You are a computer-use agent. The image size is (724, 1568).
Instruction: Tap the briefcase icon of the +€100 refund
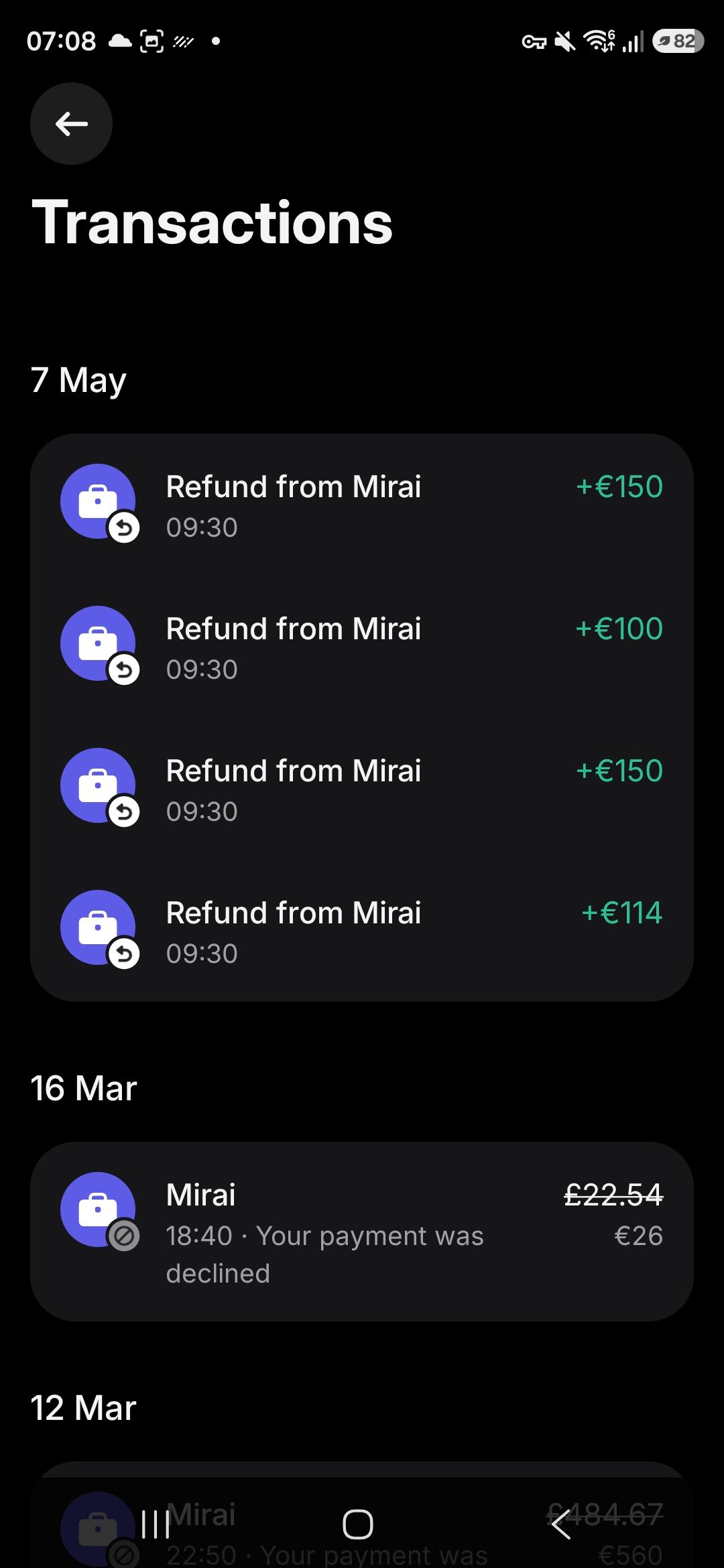(x=98, y=643)
